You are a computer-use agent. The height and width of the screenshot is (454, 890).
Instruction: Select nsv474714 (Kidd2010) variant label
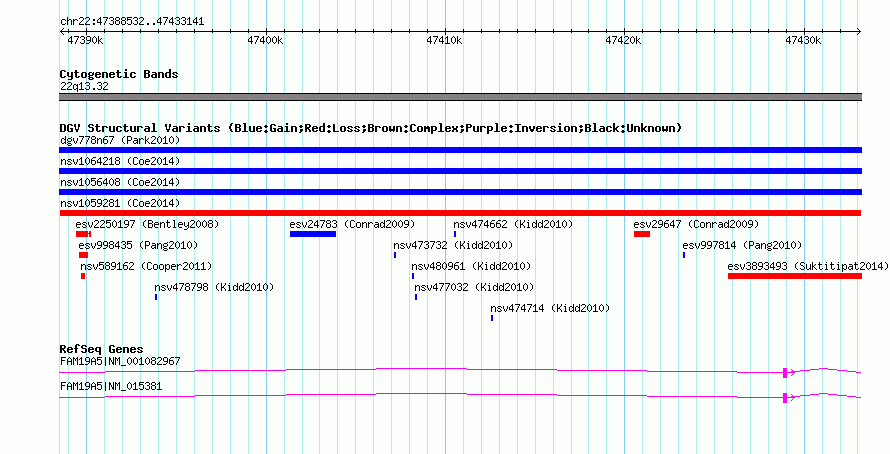550,308
